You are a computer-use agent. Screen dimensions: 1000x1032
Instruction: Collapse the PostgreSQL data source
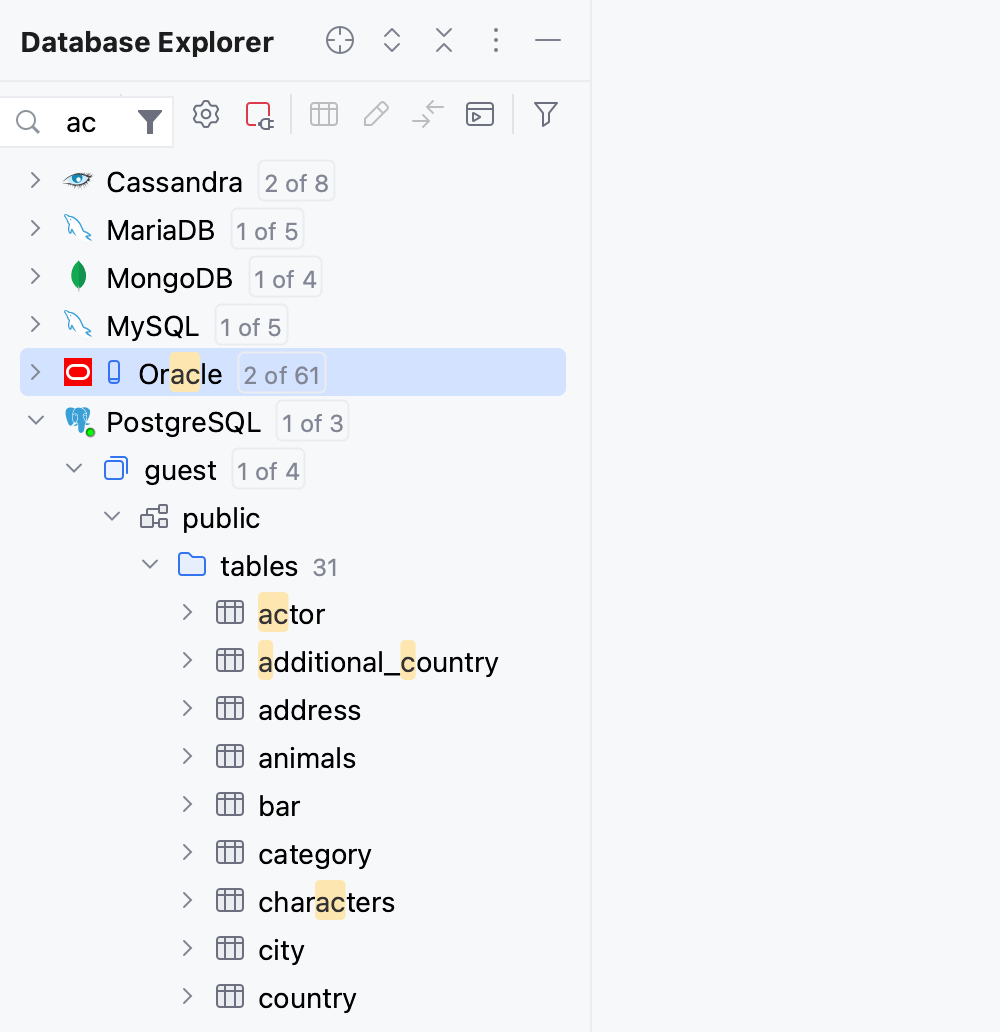click(x=37, y=420)
